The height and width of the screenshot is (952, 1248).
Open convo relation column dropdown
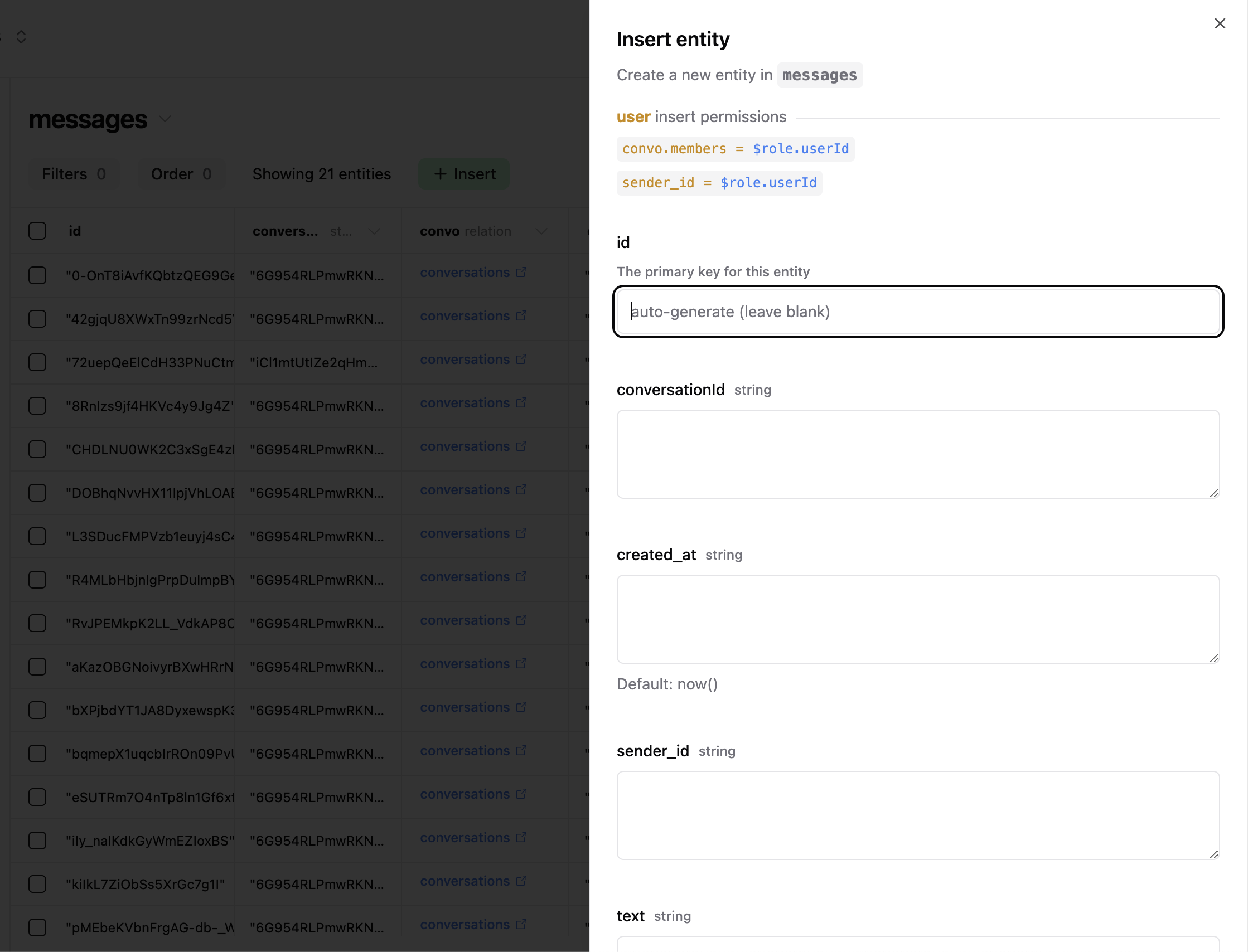click(541, 231)
